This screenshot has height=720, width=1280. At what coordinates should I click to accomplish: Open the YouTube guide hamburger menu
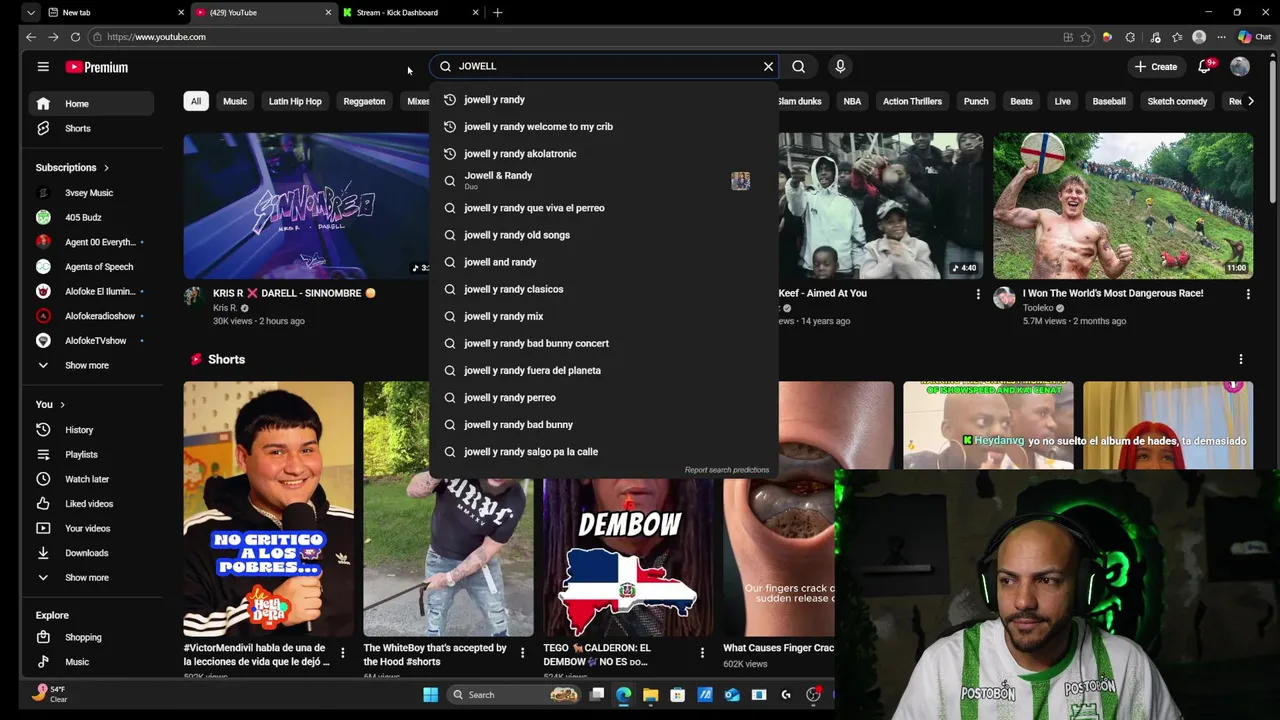(x=43, y=67)
